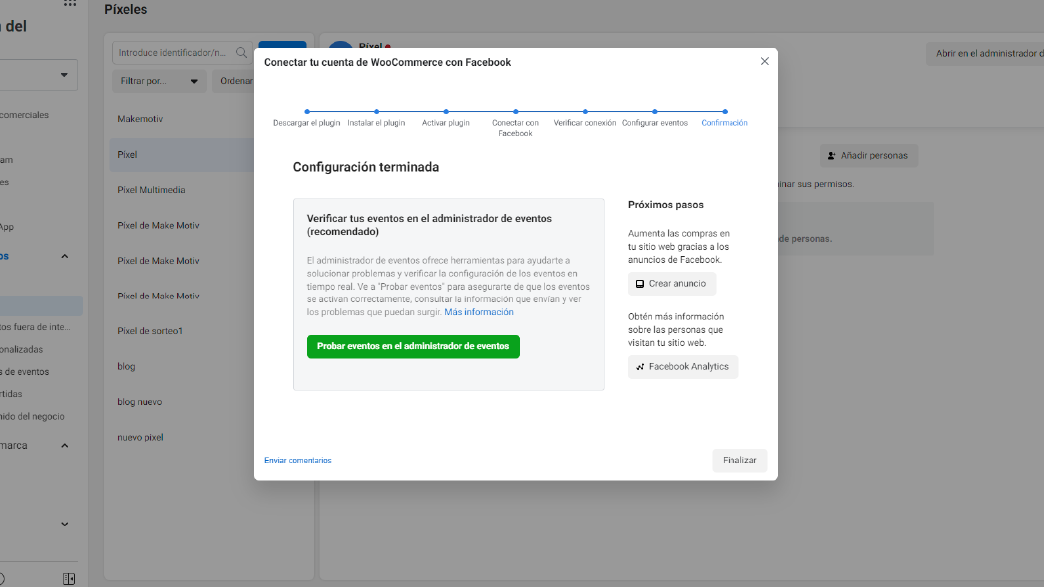Click the Facebook Analytics graph icon
Image resolution: width=1044 pixels, height=587 pixels.
tap(640, 367)
